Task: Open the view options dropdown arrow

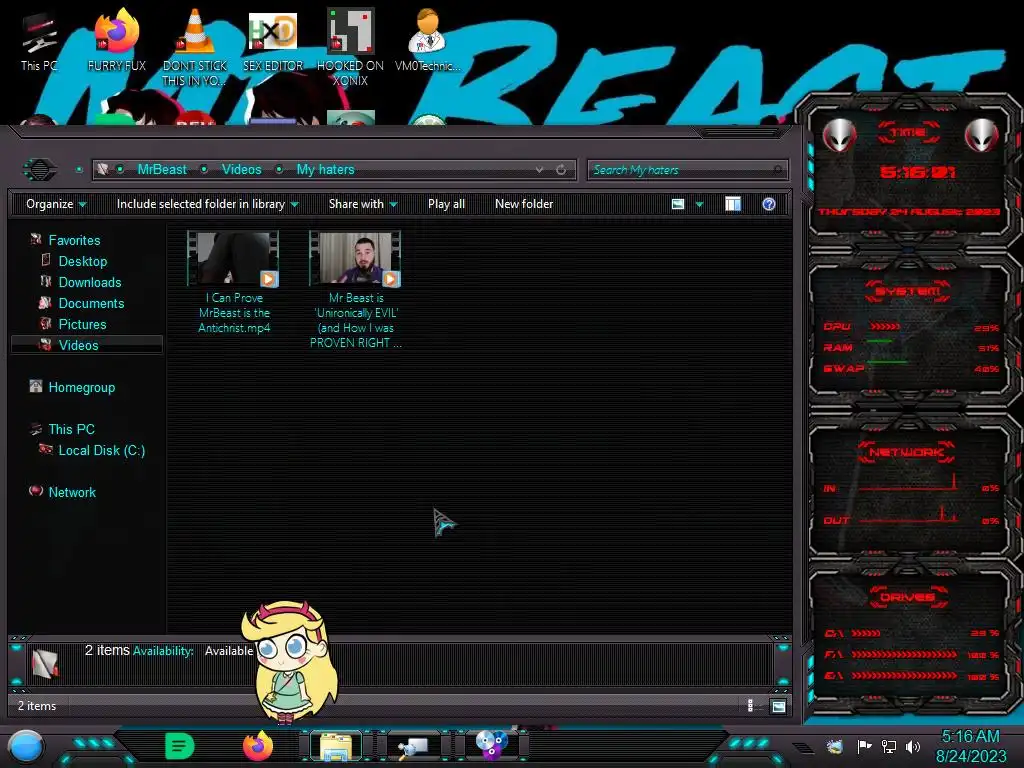Action: [x=699, y=204]
